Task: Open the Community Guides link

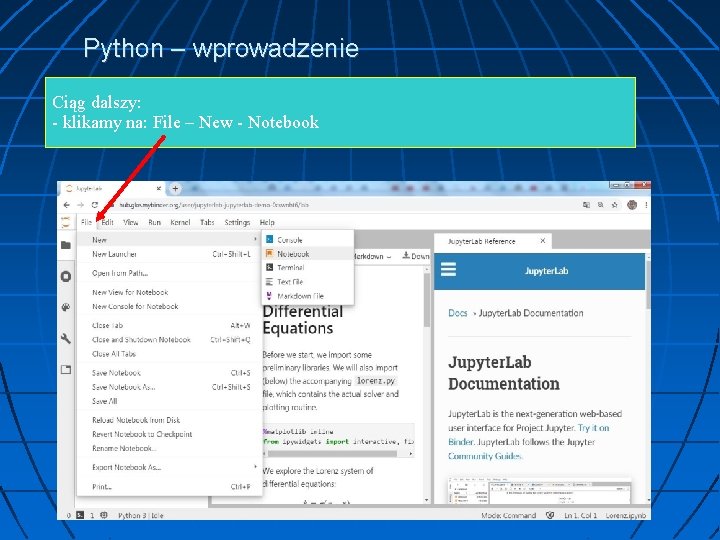Action: [485, 456]
